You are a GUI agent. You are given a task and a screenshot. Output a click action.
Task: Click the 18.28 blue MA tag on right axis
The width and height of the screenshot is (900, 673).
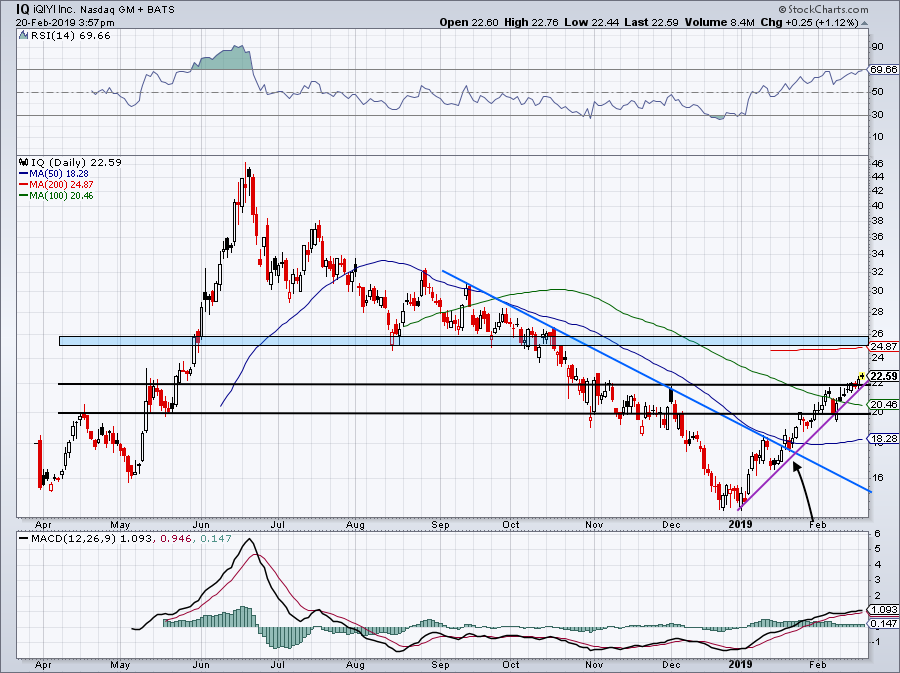[x=883, y=439]
